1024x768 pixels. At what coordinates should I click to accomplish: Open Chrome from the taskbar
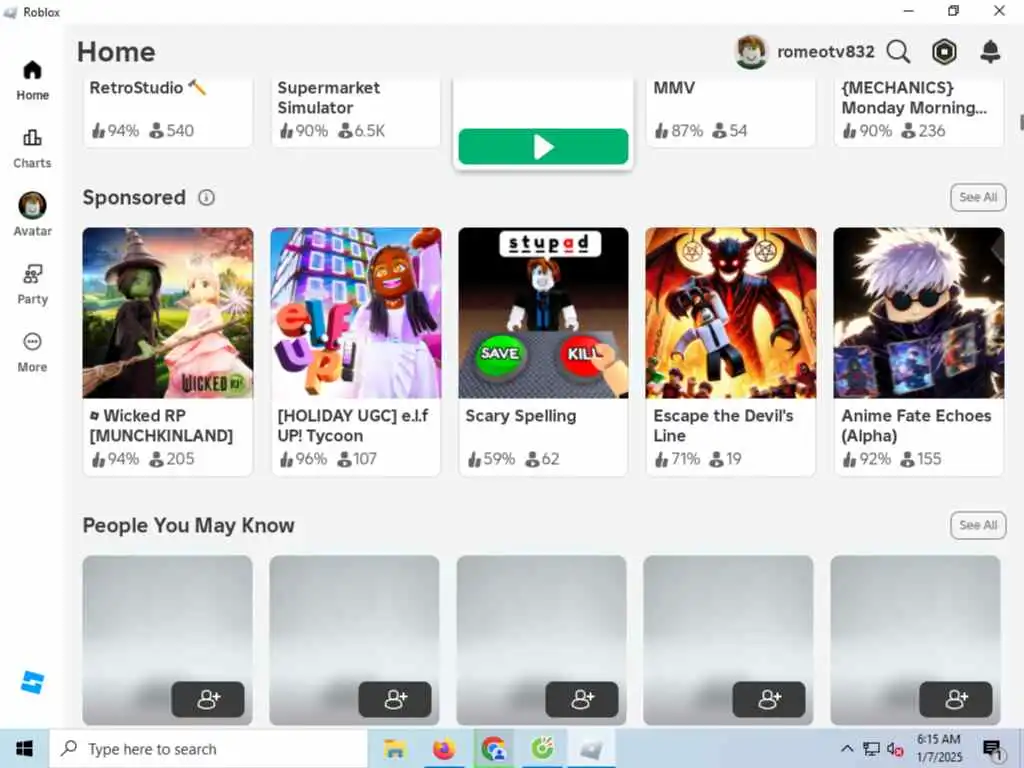point(493,748)
